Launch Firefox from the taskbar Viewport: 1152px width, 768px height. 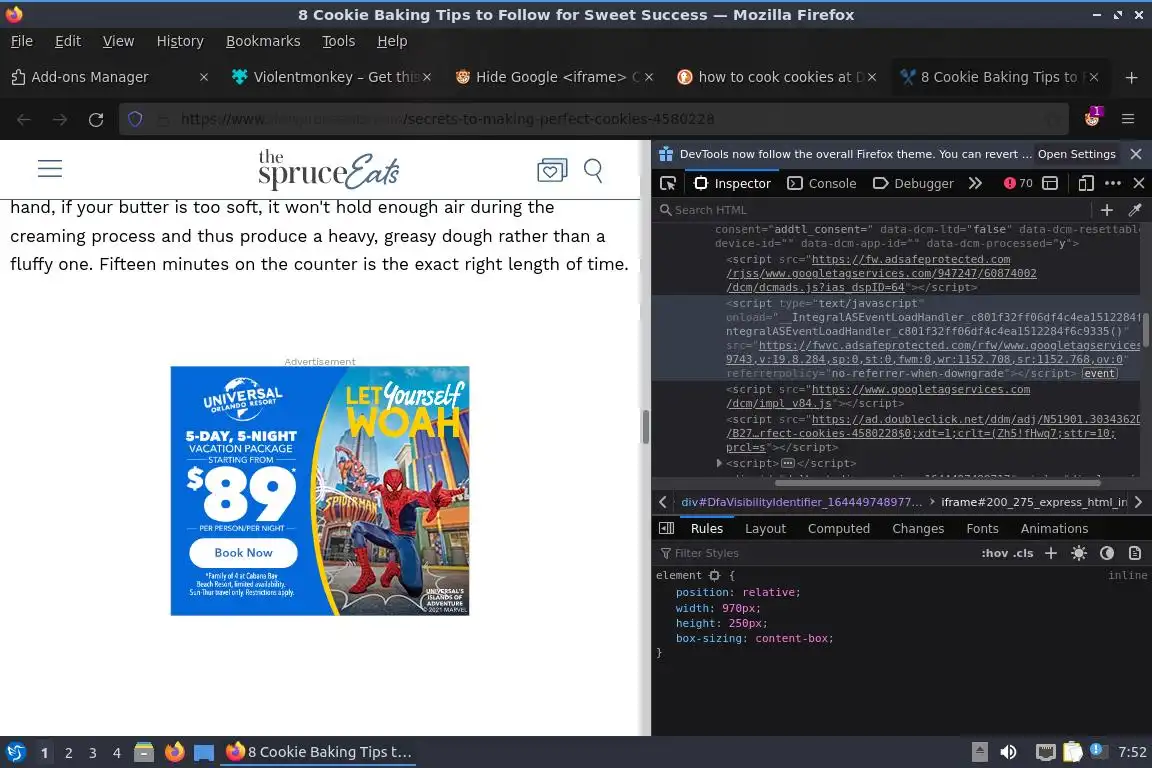click(174, 752)
